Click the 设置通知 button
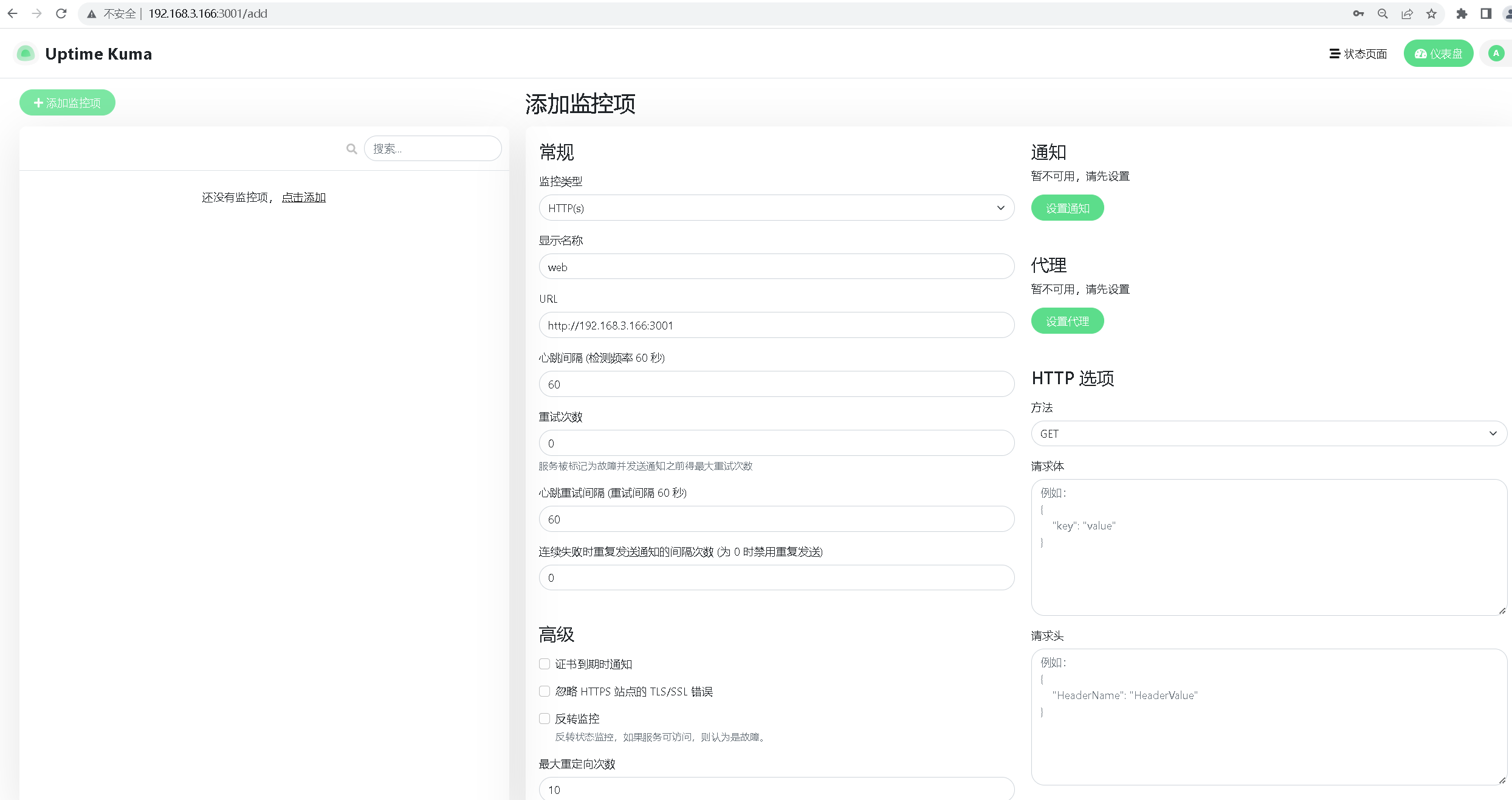The width and height of the screenshot is (1512, 800). pos(1067,208)
